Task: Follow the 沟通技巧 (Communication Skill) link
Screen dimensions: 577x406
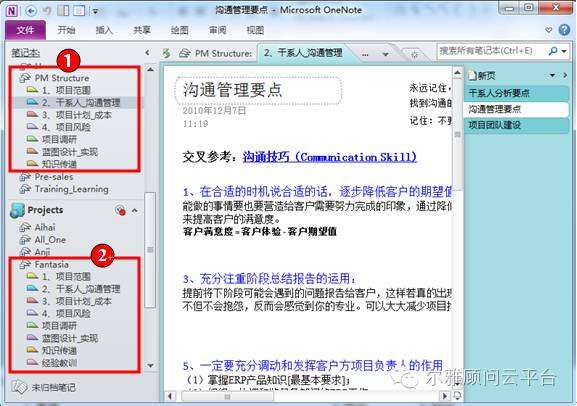Action: [x=330, y=157]
